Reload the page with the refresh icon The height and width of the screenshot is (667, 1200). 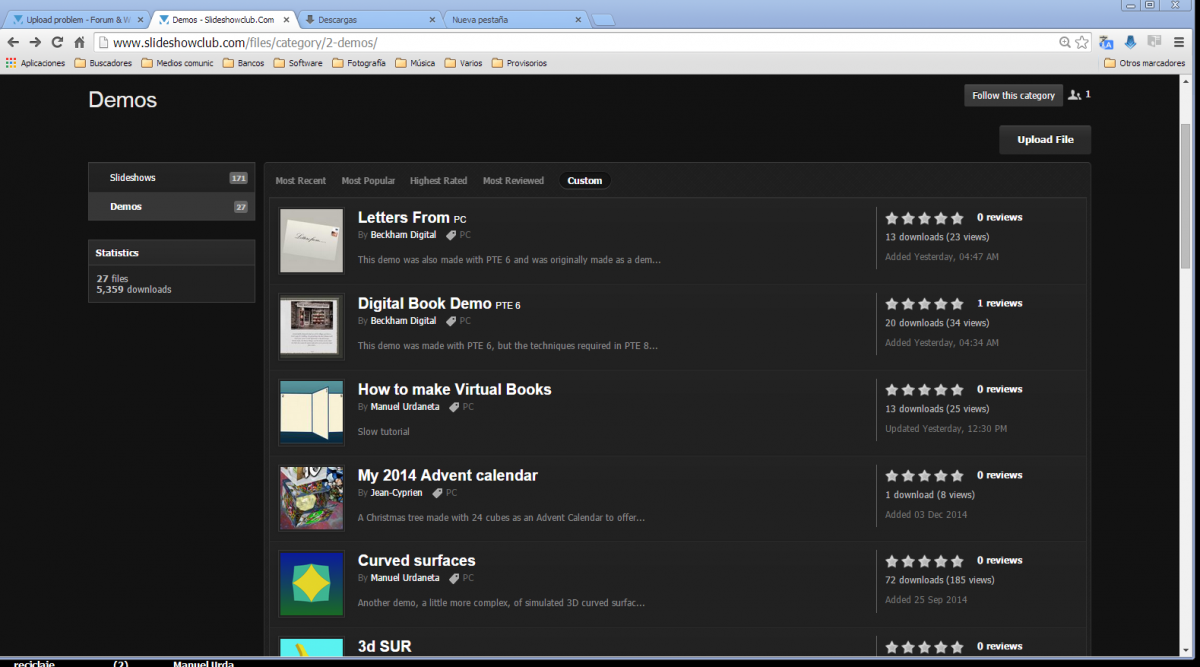coord(57,42)
